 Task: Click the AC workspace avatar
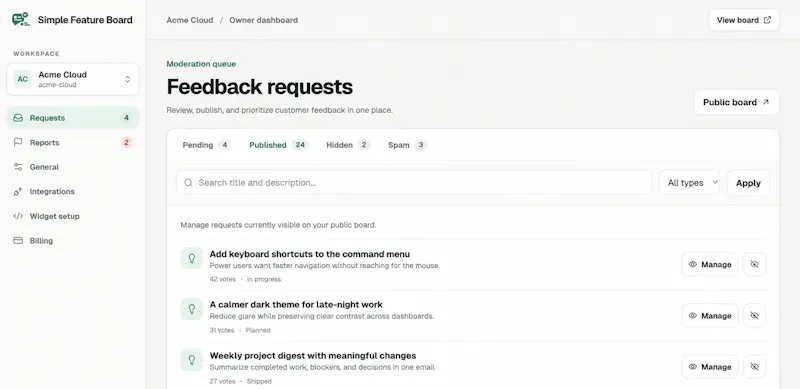[22, 79]
